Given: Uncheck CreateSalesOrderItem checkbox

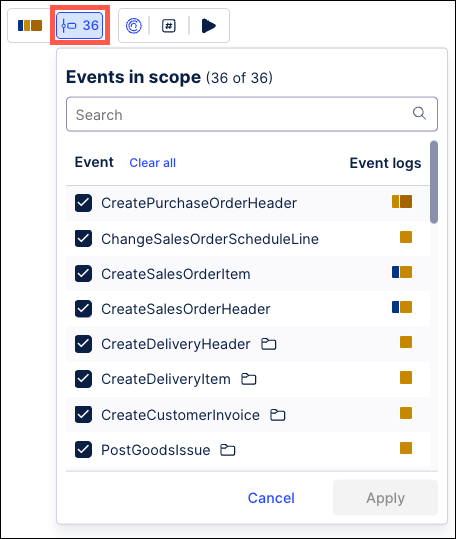Looking at the screenshot, I should [84, 274].
